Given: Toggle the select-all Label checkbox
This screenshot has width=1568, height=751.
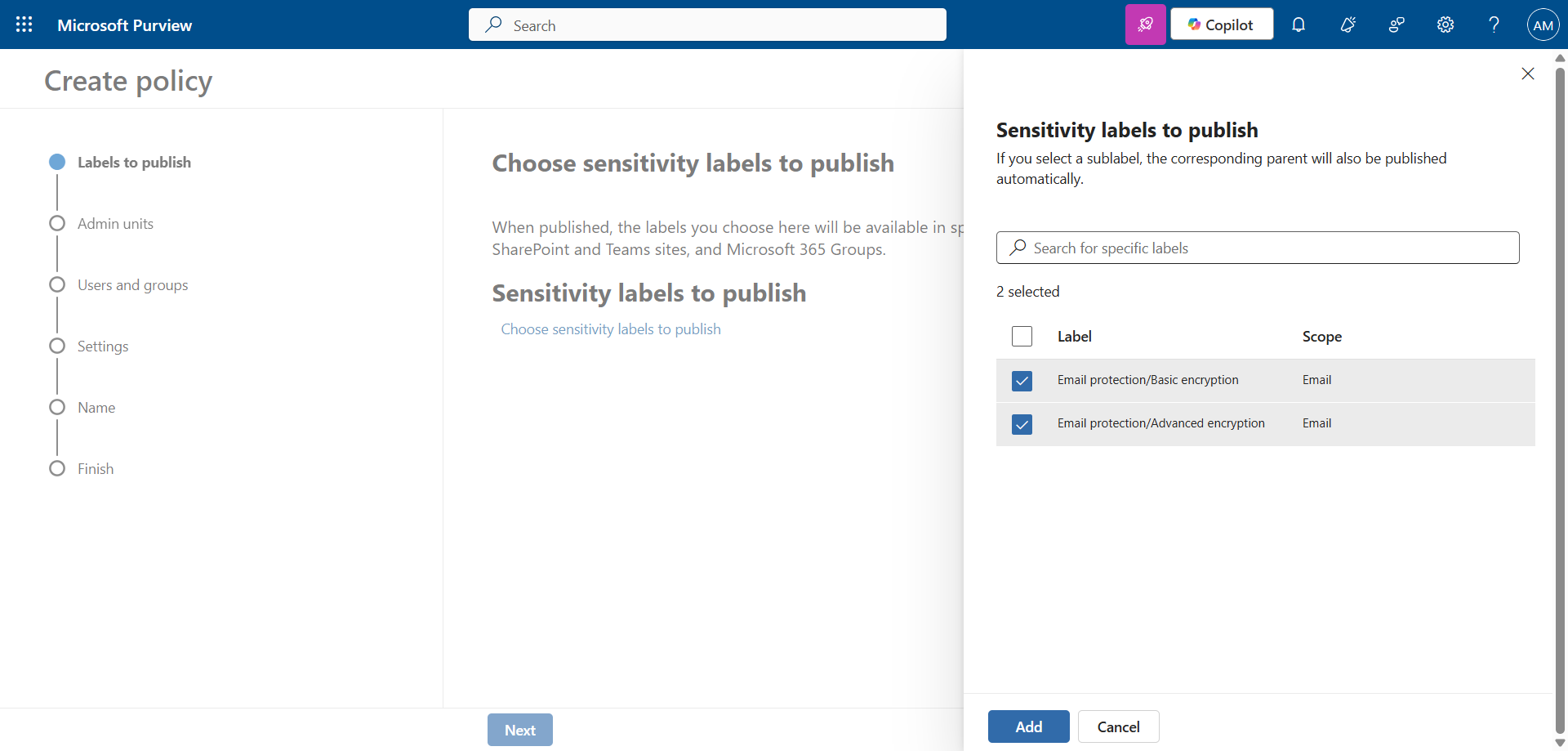Looking at the screenshot, I should click(1022, 337).
